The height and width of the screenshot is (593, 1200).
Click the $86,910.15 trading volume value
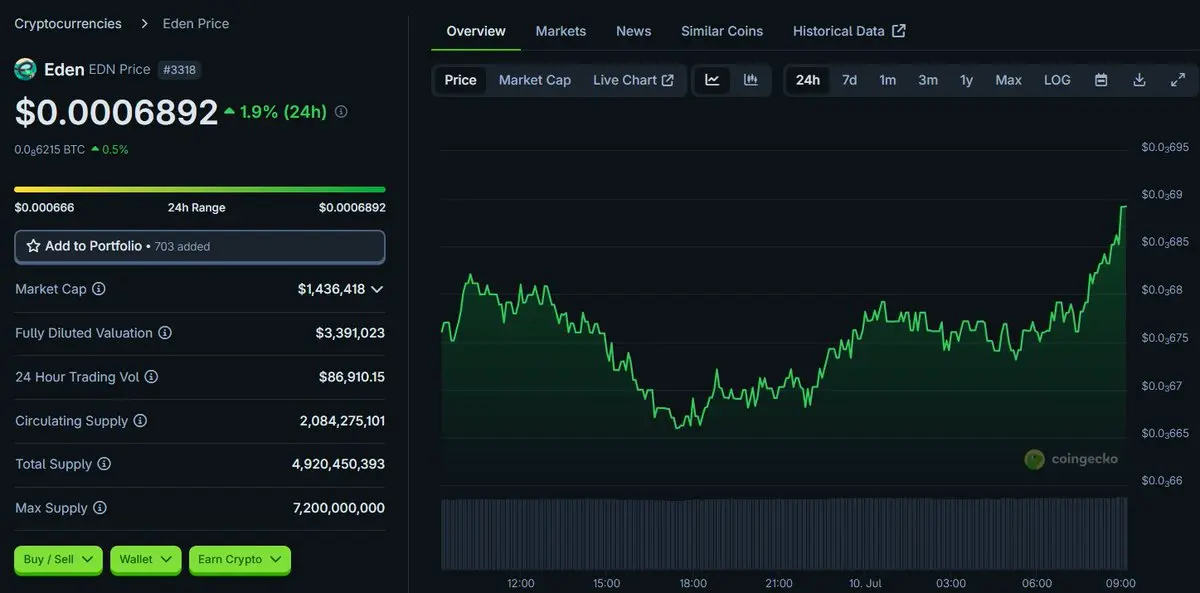352,377
